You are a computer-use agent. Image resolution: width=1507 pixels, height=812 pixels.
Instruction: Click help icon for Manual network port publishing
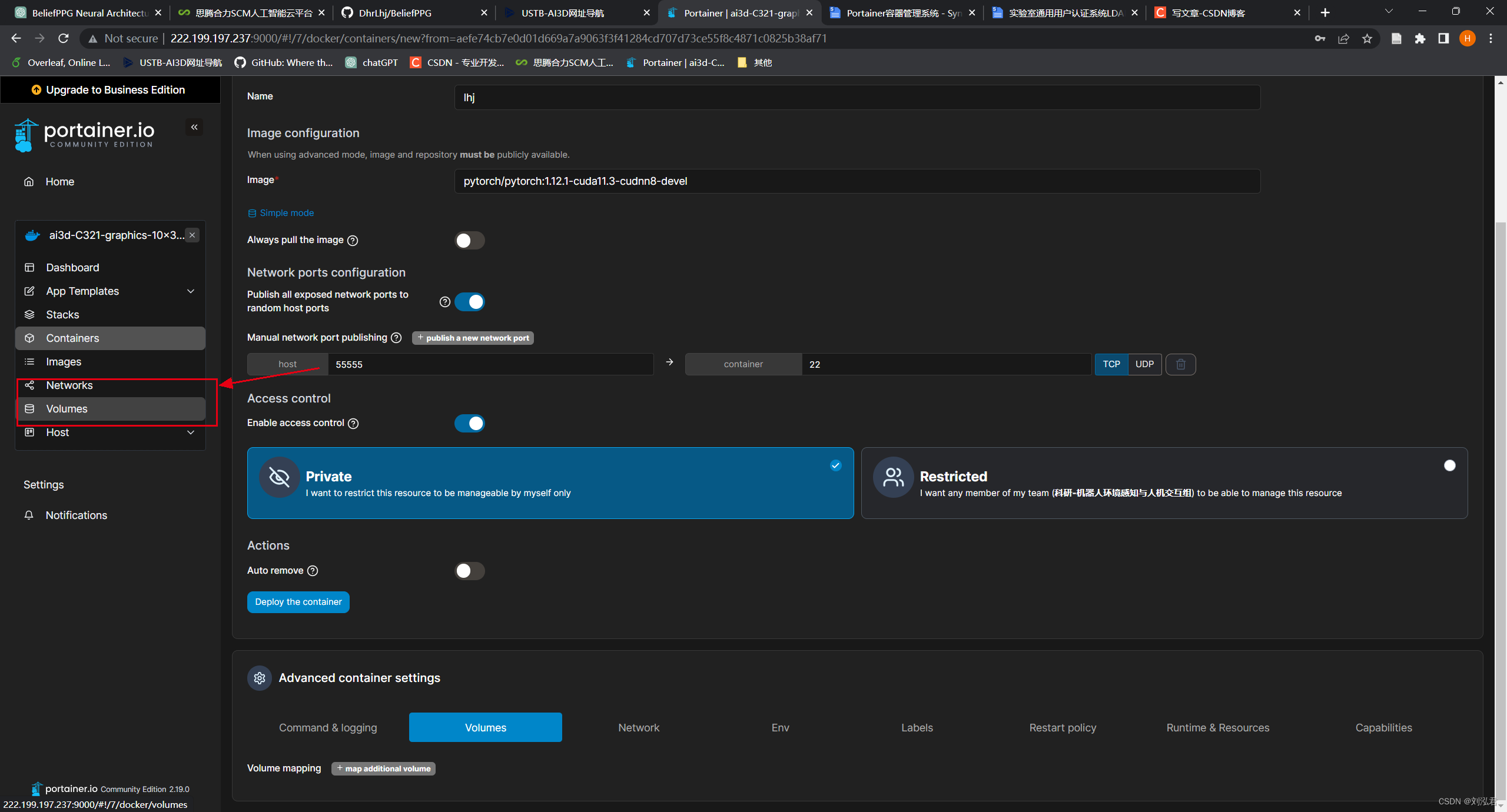[x=396, y=338]
